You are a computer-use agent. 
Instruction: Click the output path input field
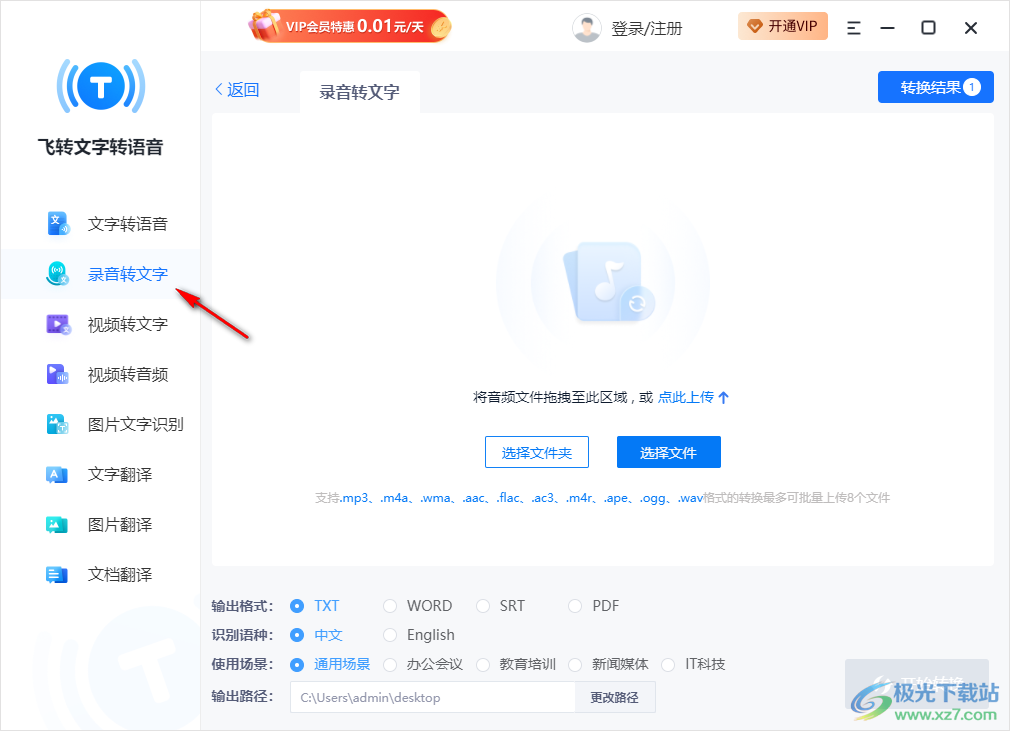432,698
